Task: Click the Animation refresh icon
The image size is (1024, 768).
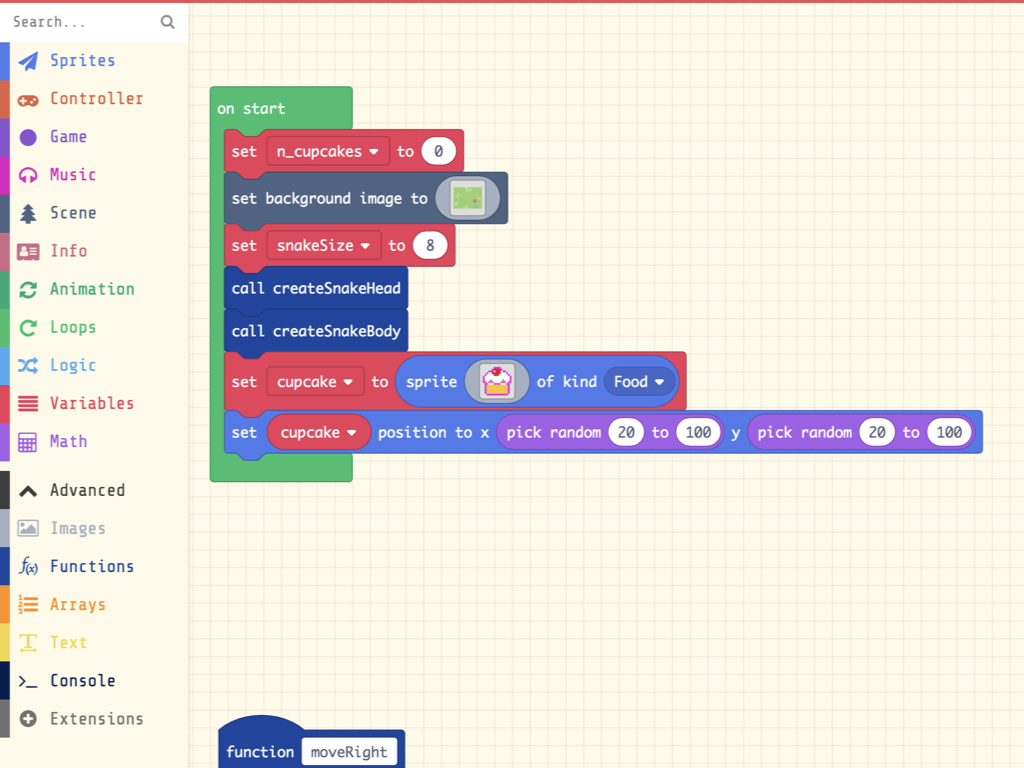Action: [x=28, y=290]
